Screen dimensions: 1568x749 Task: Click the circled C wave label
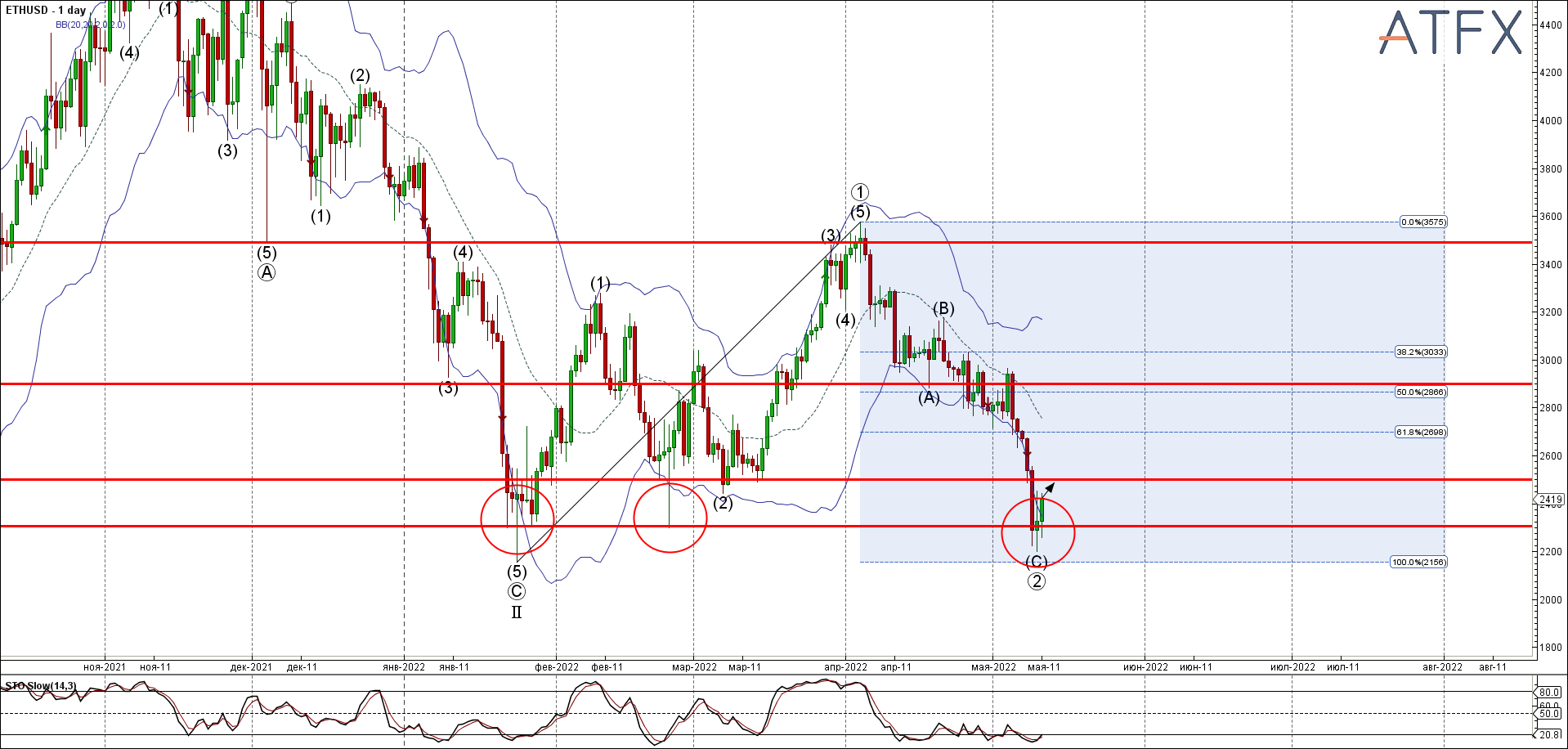tap(516, 591)
